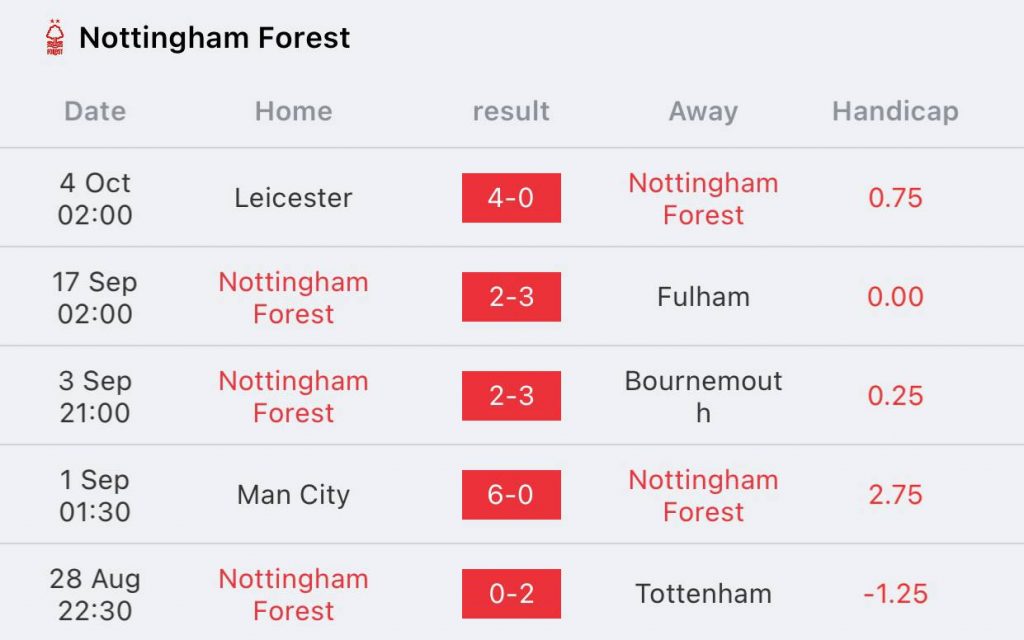Open the Fulham team link
This screenshot has height=640, width=1024.
click(703, 296)
